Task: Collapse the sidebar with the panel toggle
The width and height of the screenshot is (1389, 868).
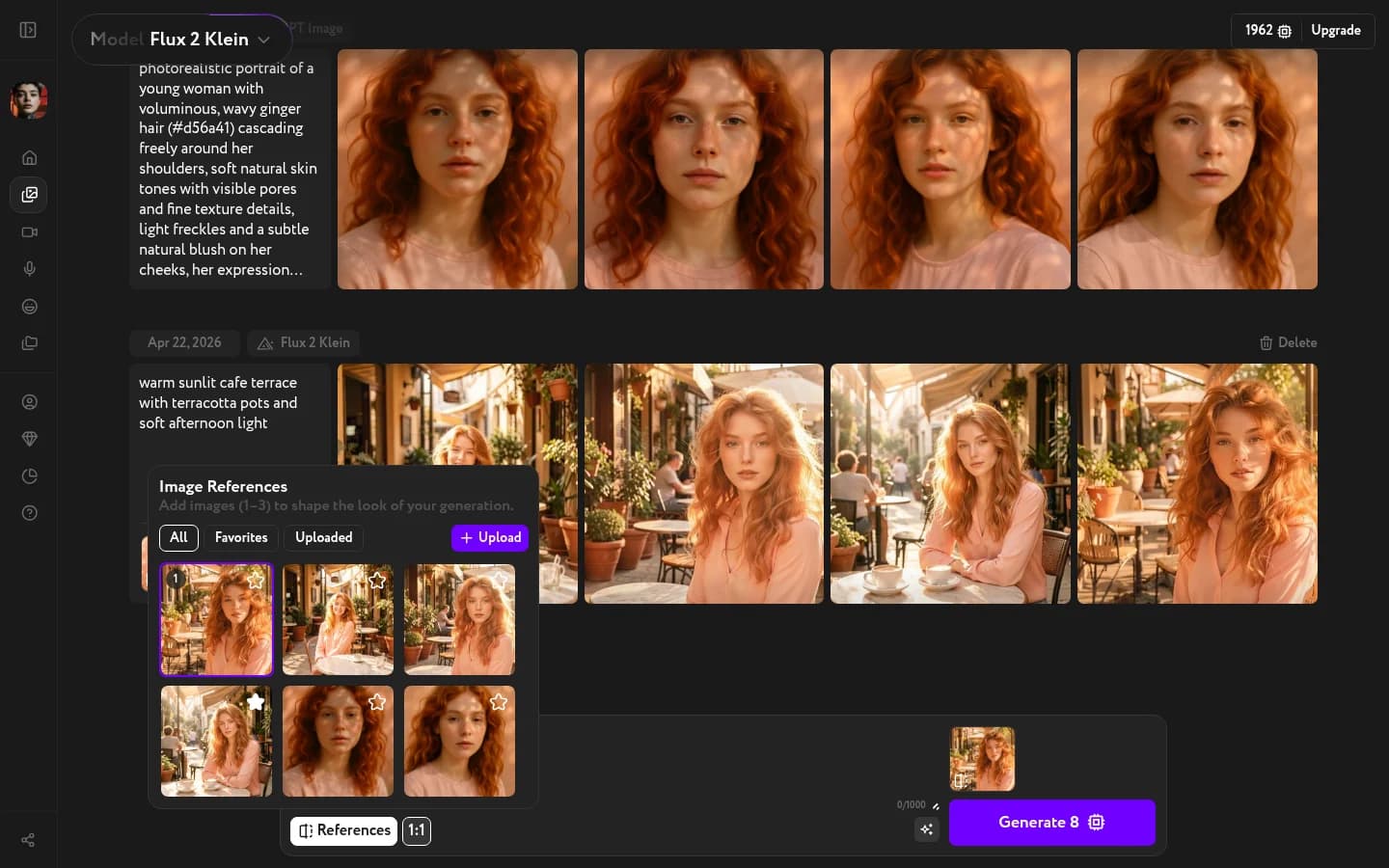Action: point(28,30)
